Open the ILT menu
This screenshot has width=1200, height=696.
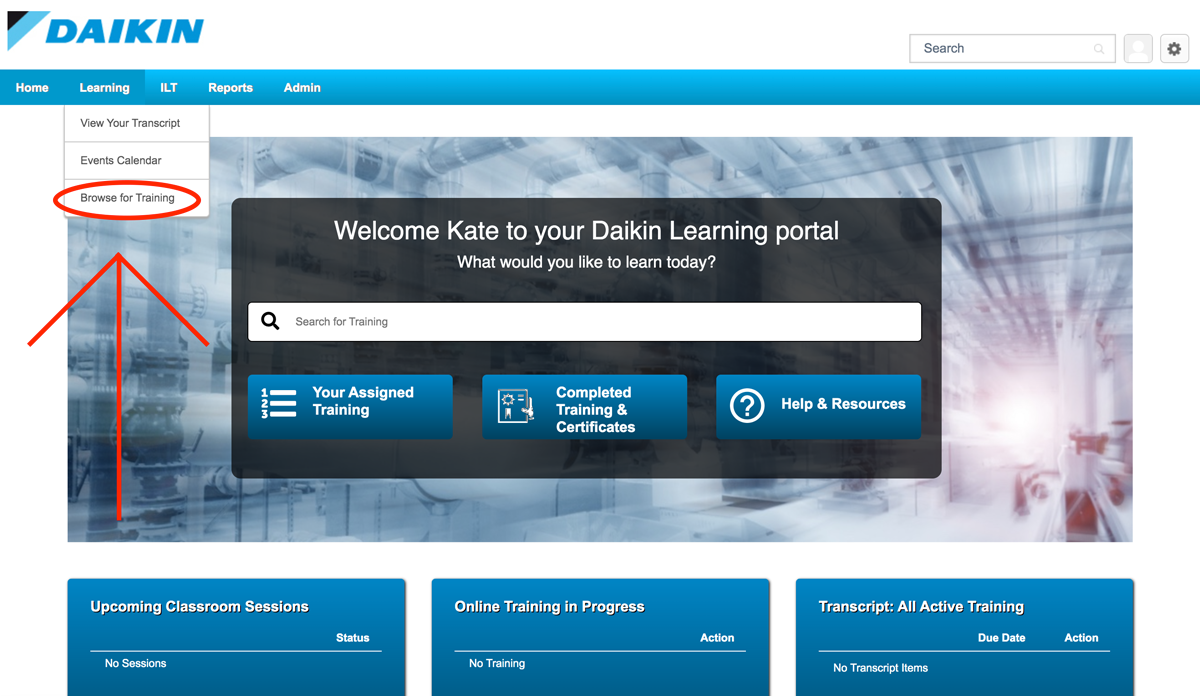click(169, 88)
